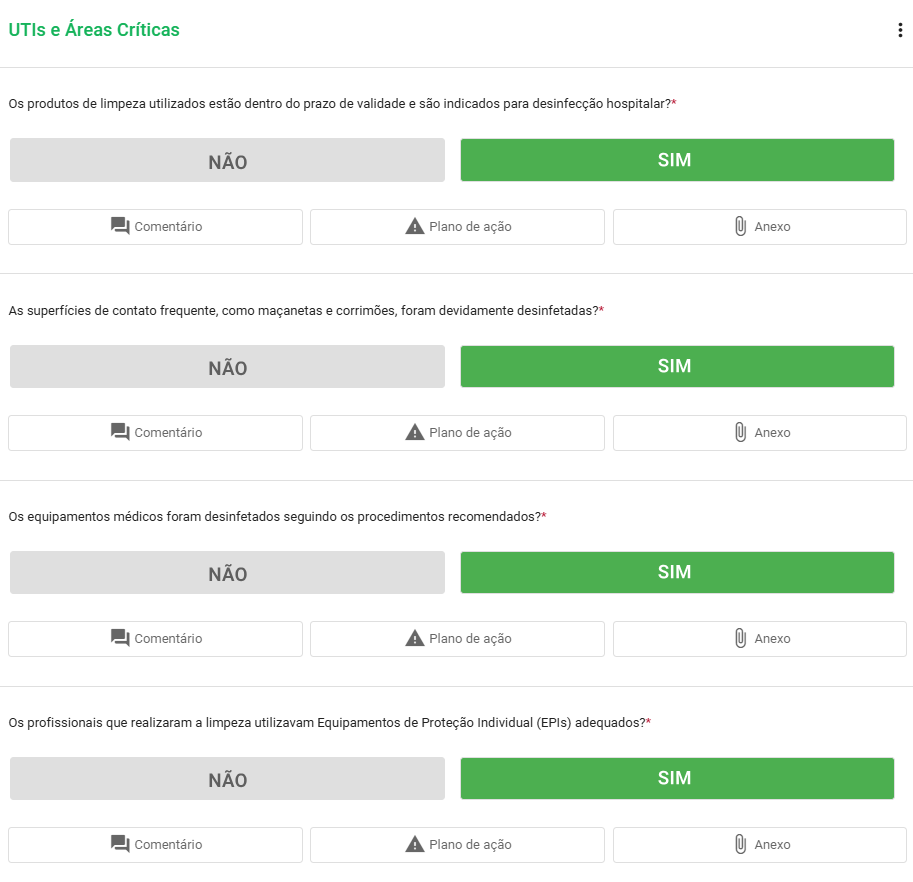Click the green SIM answer for cleaning products
Viewport: 913px width, 882px height.
coord(676,159)
